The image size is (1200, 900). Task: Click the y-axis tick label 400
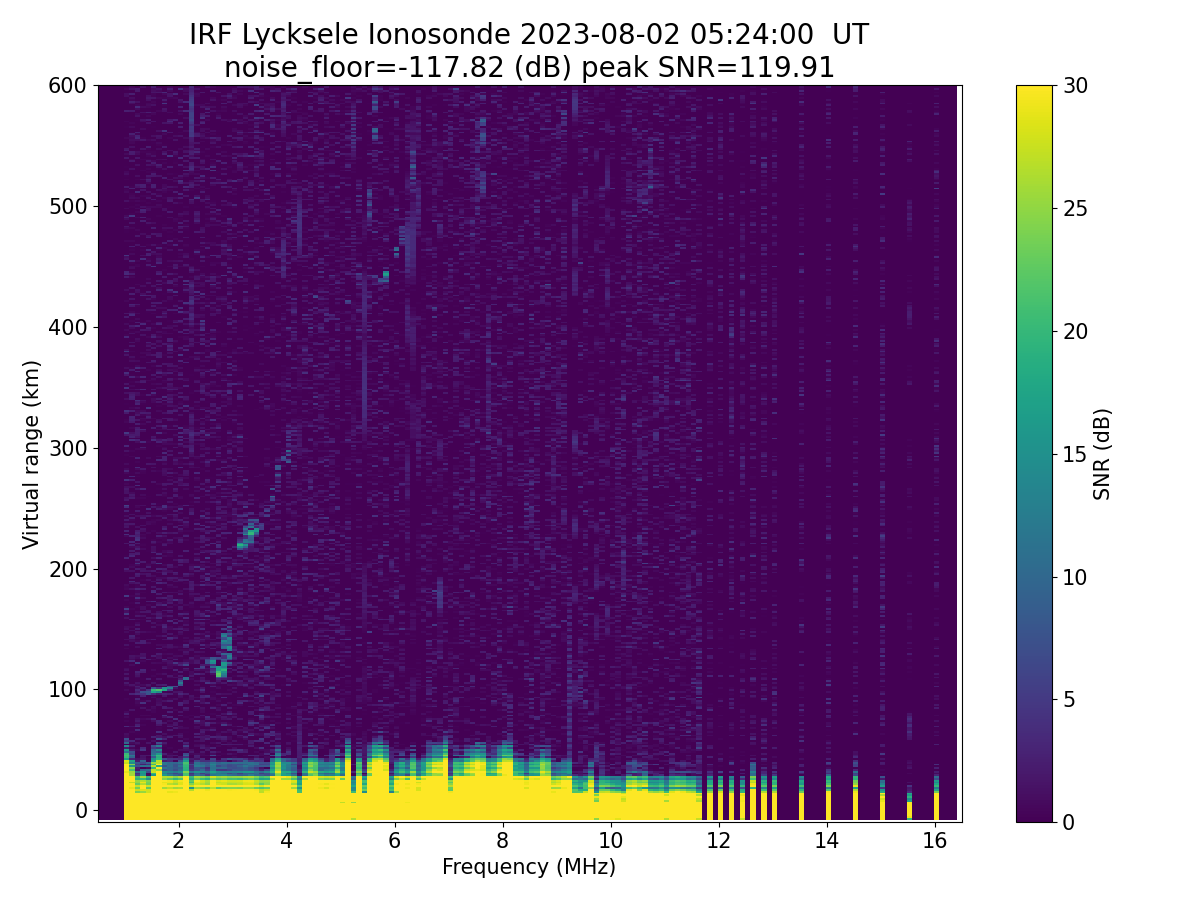click(68, 327)
